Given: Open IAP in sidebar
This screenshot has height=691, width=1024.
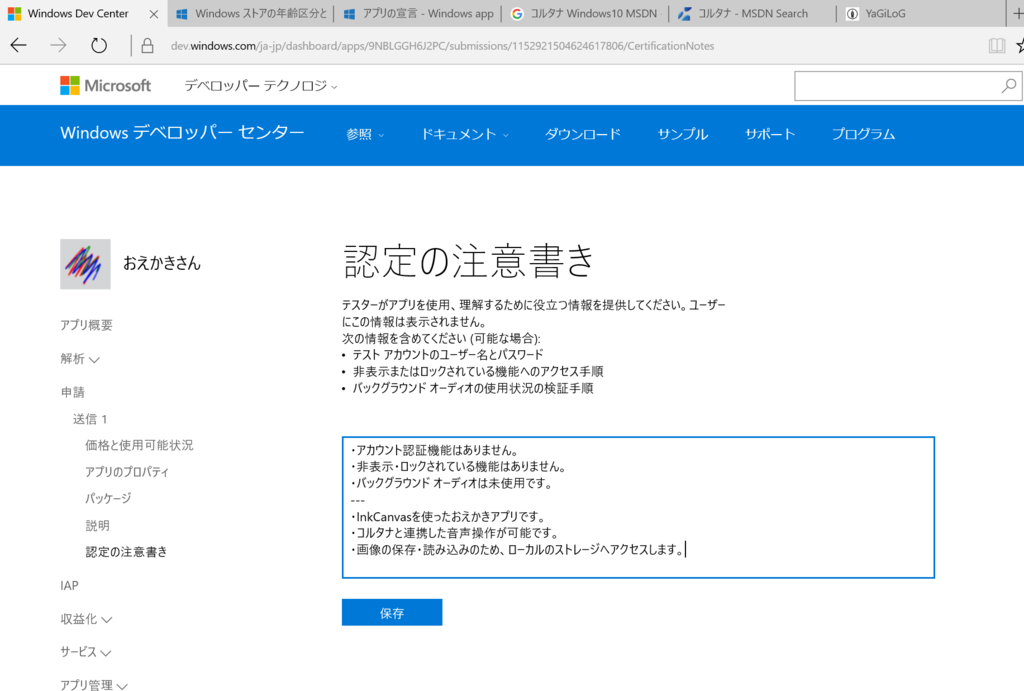Looking at the screenshot, I should [x=69, y=585].
